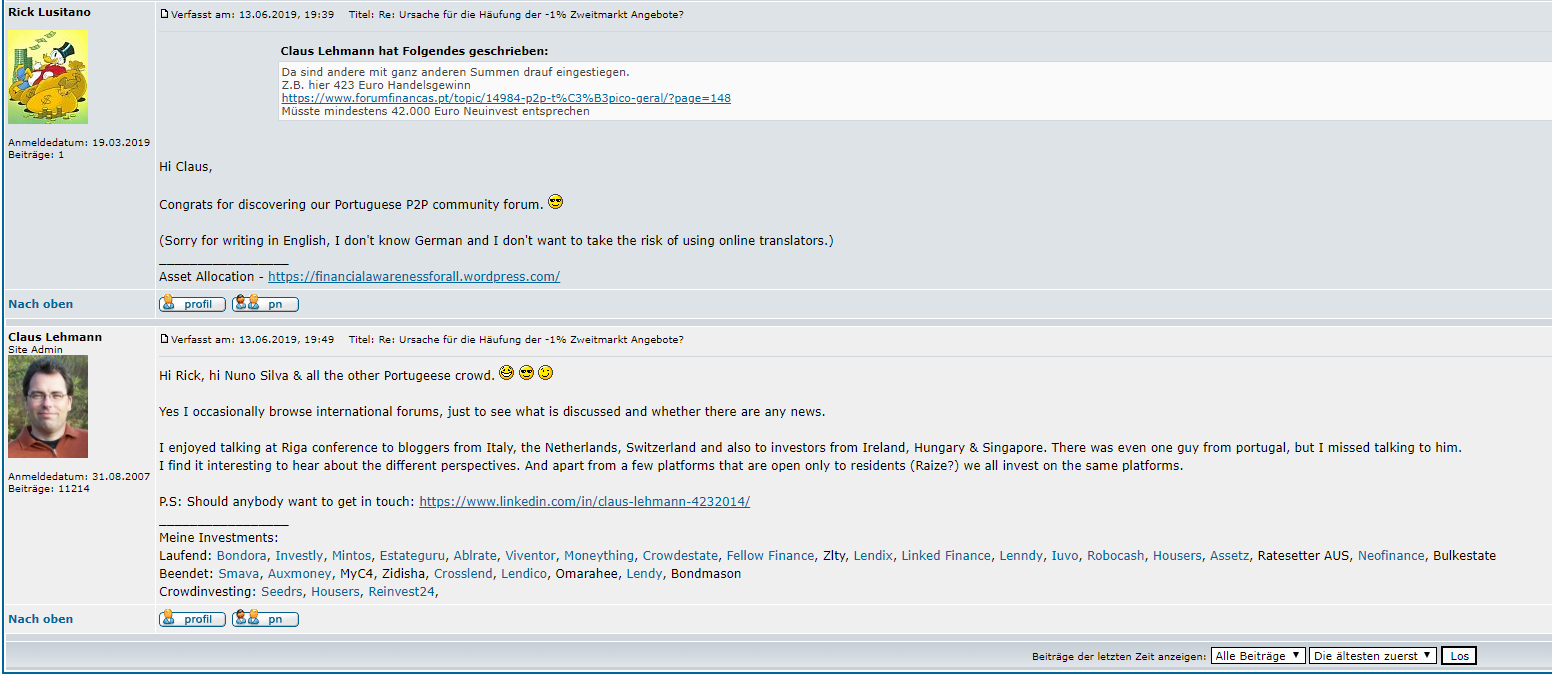Click the post icon beside Rick Lusitano's timestamp
This screenshot has height=675, width=1552.
[165, 14]
